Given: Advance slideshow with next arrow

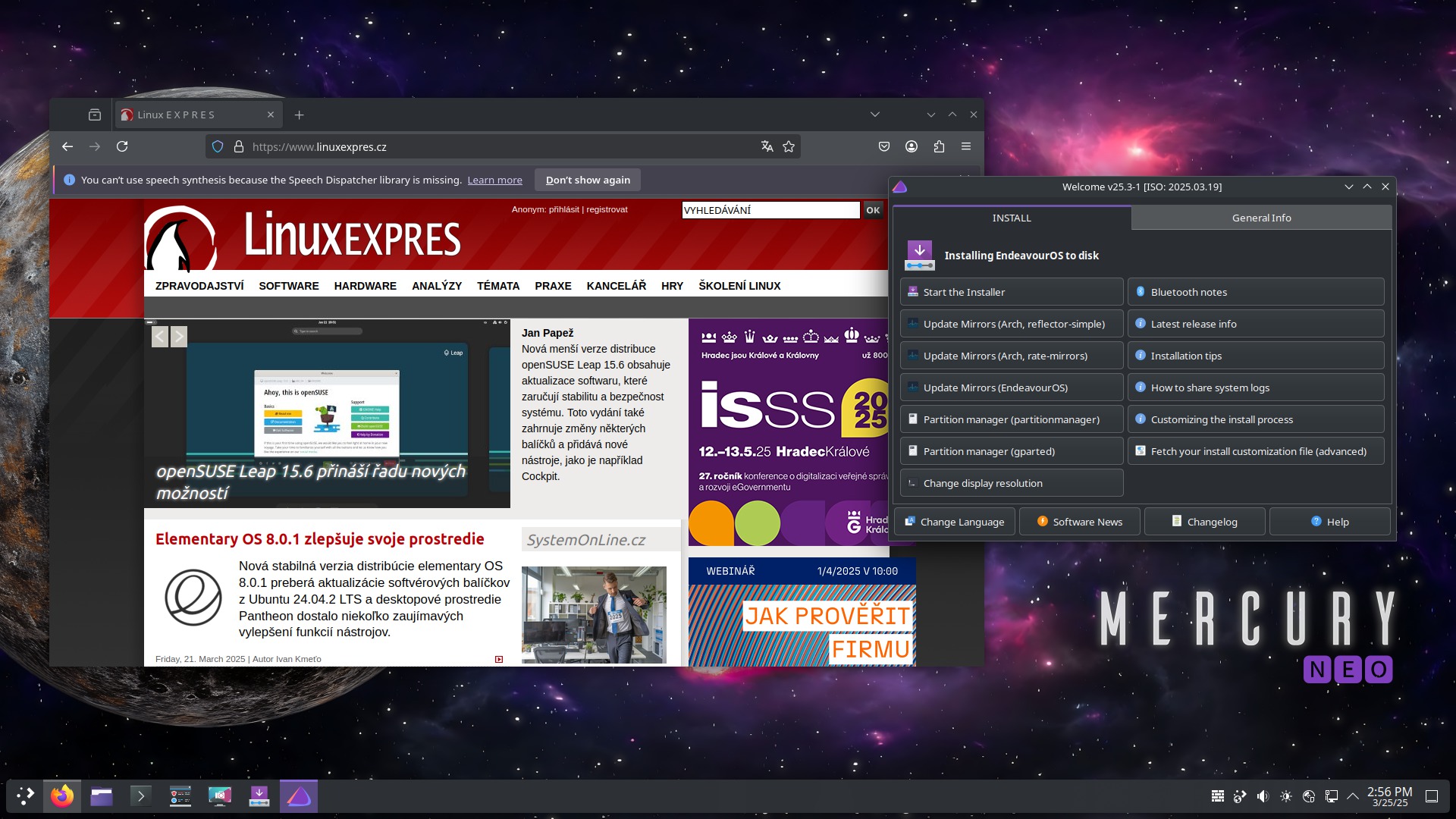Looking at the screenshot, I should coord(179,337).
